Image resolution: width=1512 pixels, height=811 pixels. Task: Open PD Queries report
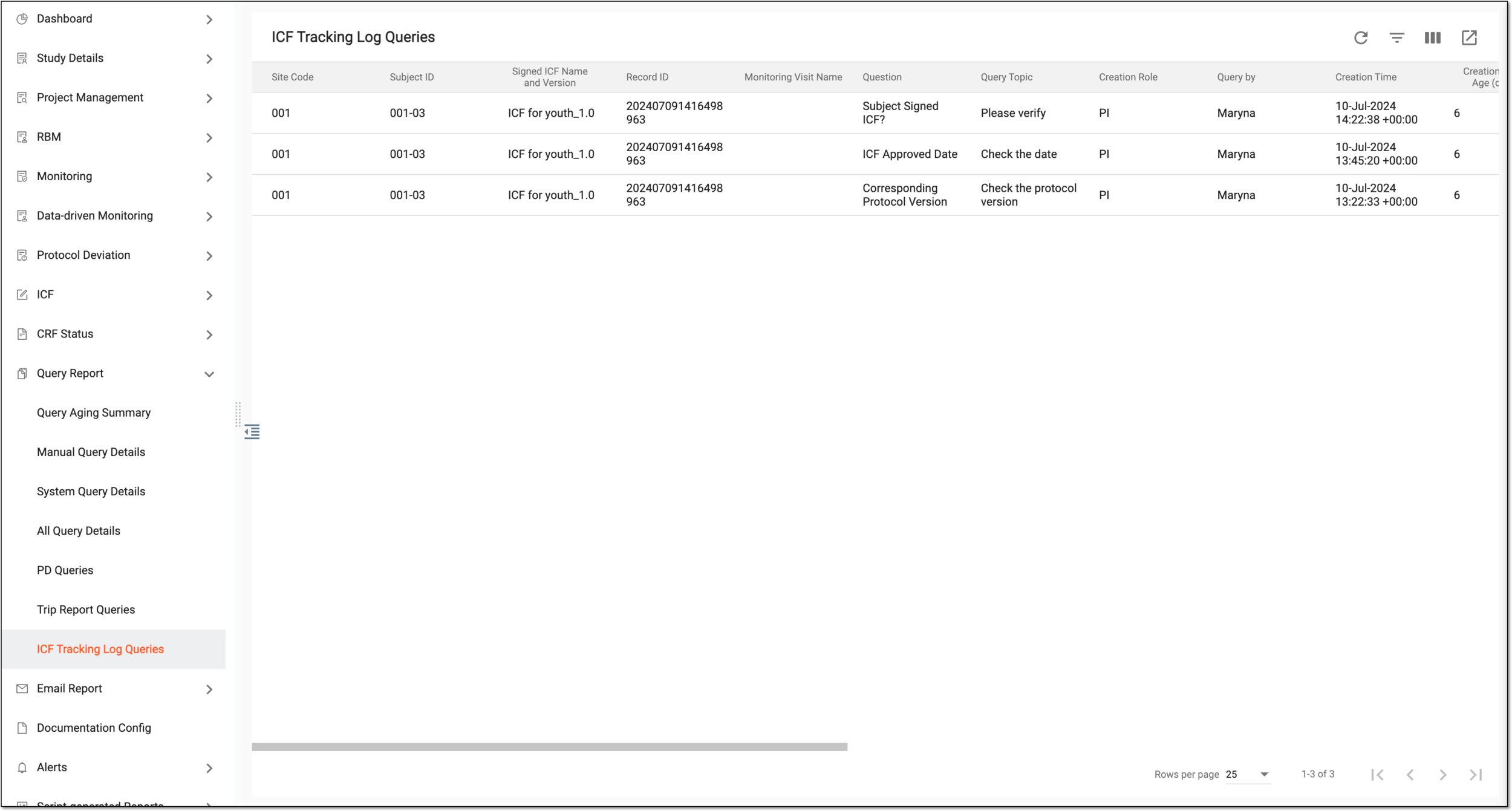pos(65,570)
